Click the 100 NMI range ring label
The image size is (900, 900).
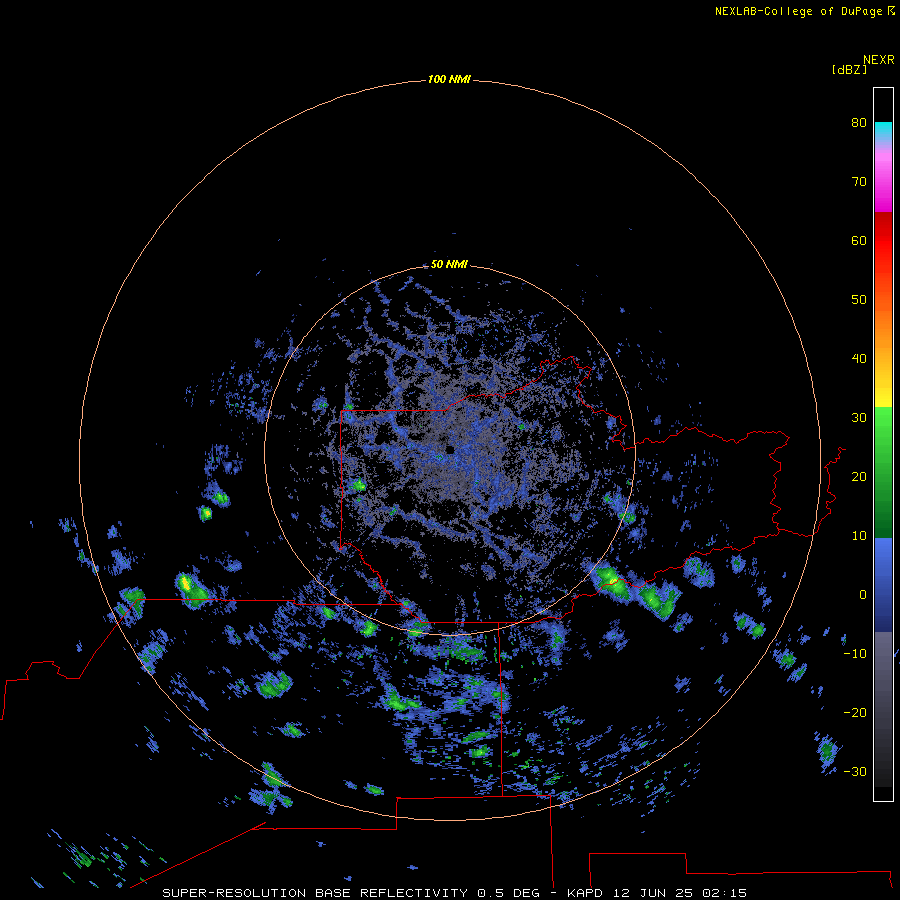[x=449, y=79]
